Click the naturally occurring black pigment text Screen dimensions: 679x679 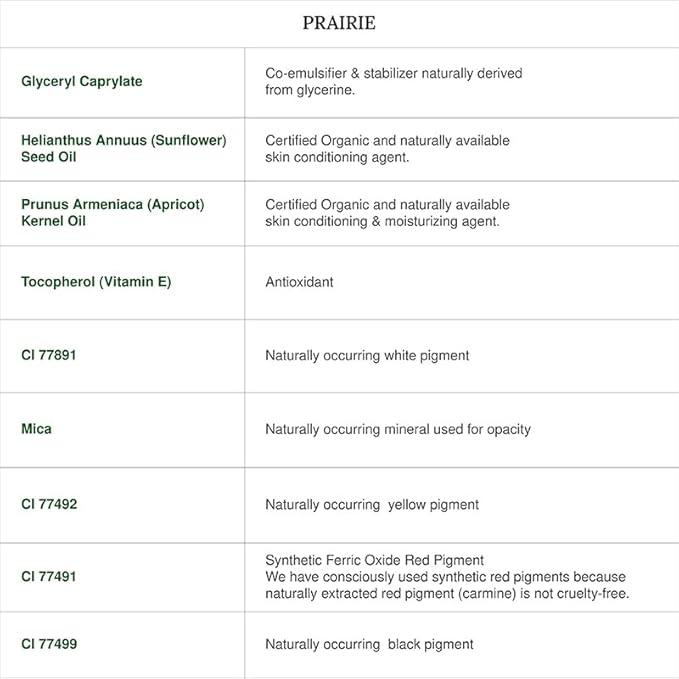(369, 644)
